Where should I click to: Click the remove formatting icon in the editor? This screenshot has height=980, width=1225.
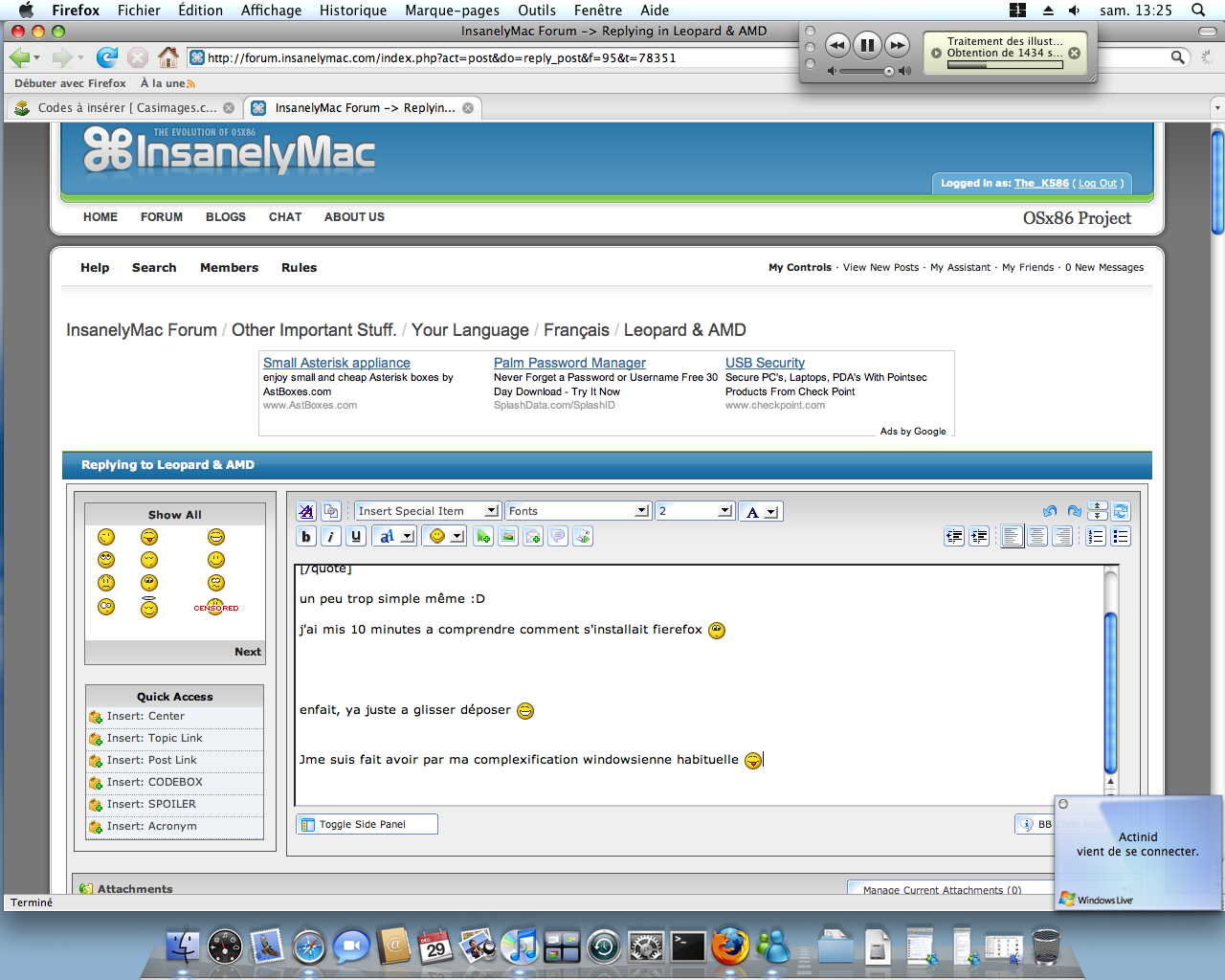click(306, 511)
